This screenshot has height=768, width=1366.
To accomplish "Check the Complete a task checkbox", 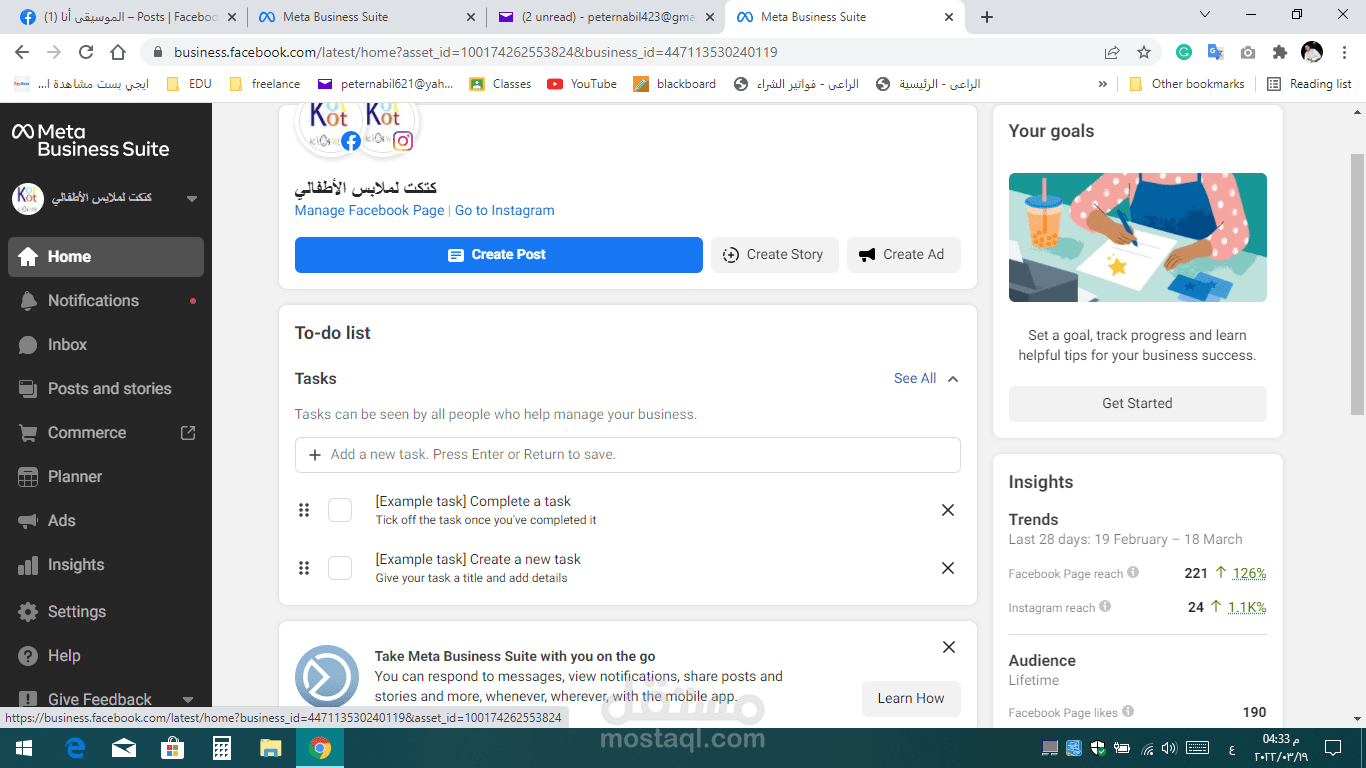I will (340, 510).
